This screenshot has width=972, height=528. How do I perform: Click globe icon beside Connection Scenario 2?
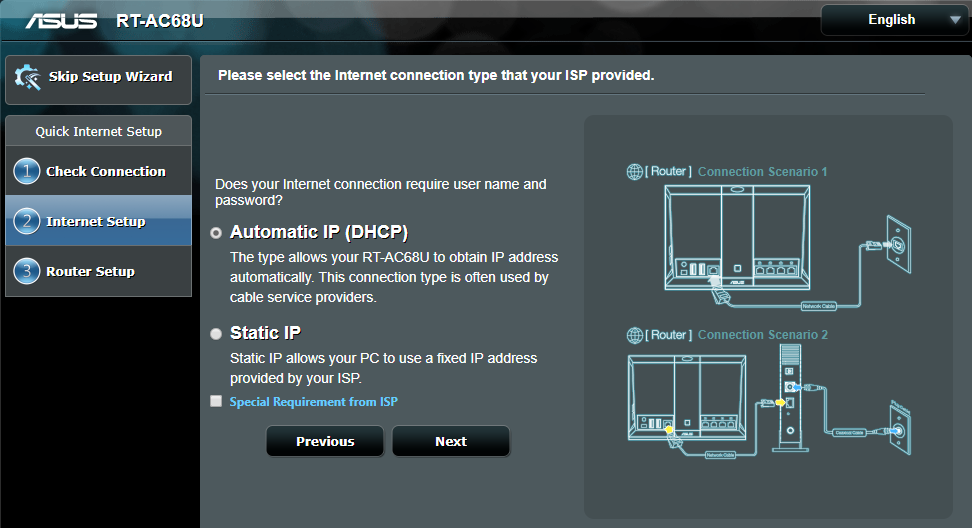(634, 335)
